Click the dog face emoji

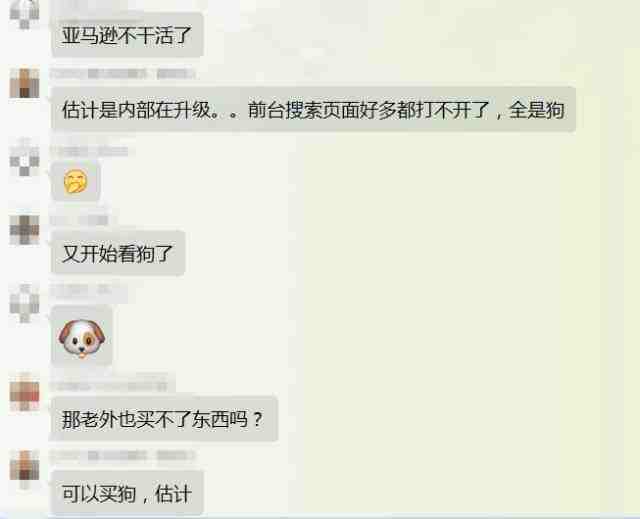click(x=82, y=337)
